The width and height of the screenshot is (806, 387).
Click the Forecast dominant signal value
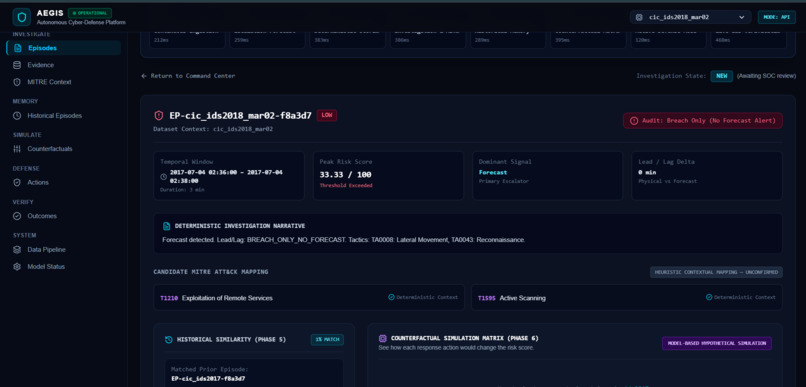pos(492,173)
